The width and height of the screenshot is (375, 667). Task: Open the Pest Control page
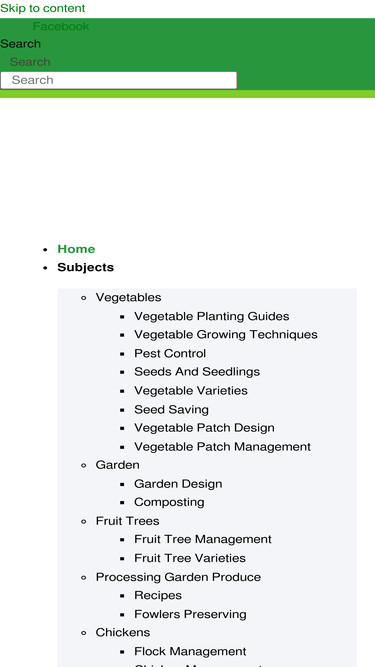tap(170, 353)
